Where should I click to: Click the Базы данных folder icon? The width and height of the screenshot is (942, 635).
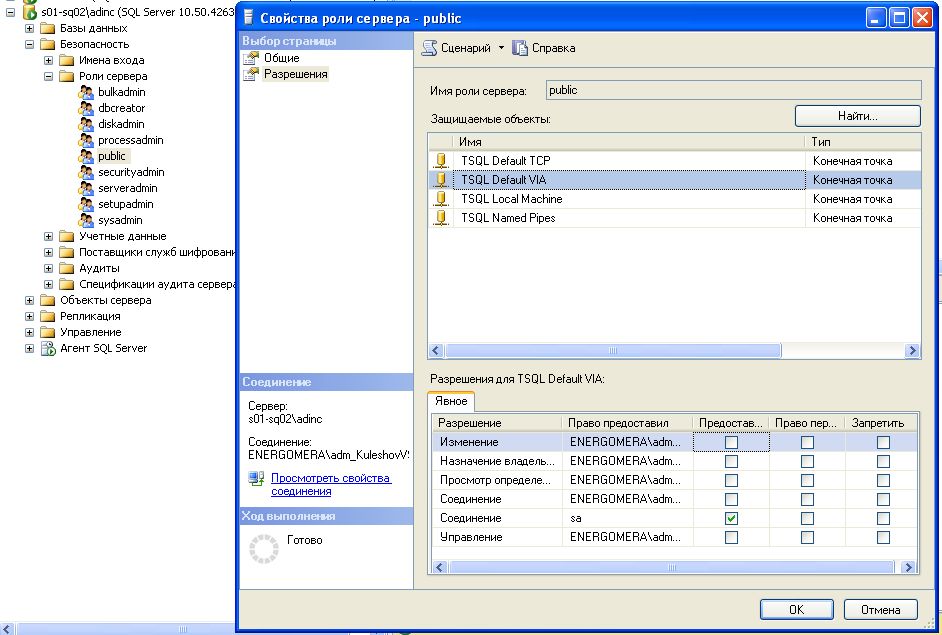(47, 28)
